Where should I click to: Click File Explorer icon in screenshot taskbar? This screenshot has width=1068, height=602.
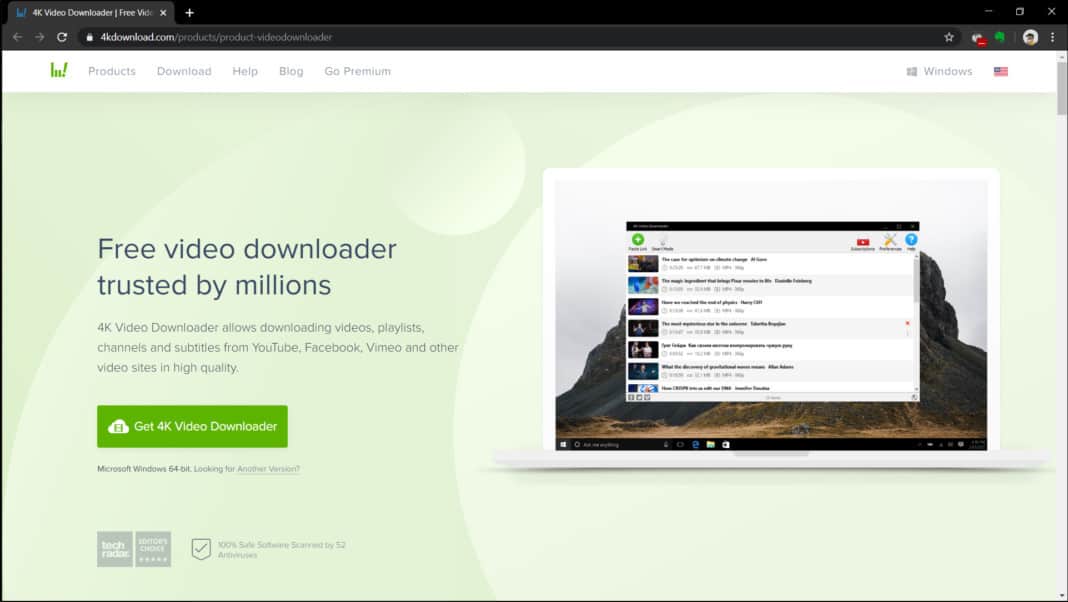tap(710, 445)
